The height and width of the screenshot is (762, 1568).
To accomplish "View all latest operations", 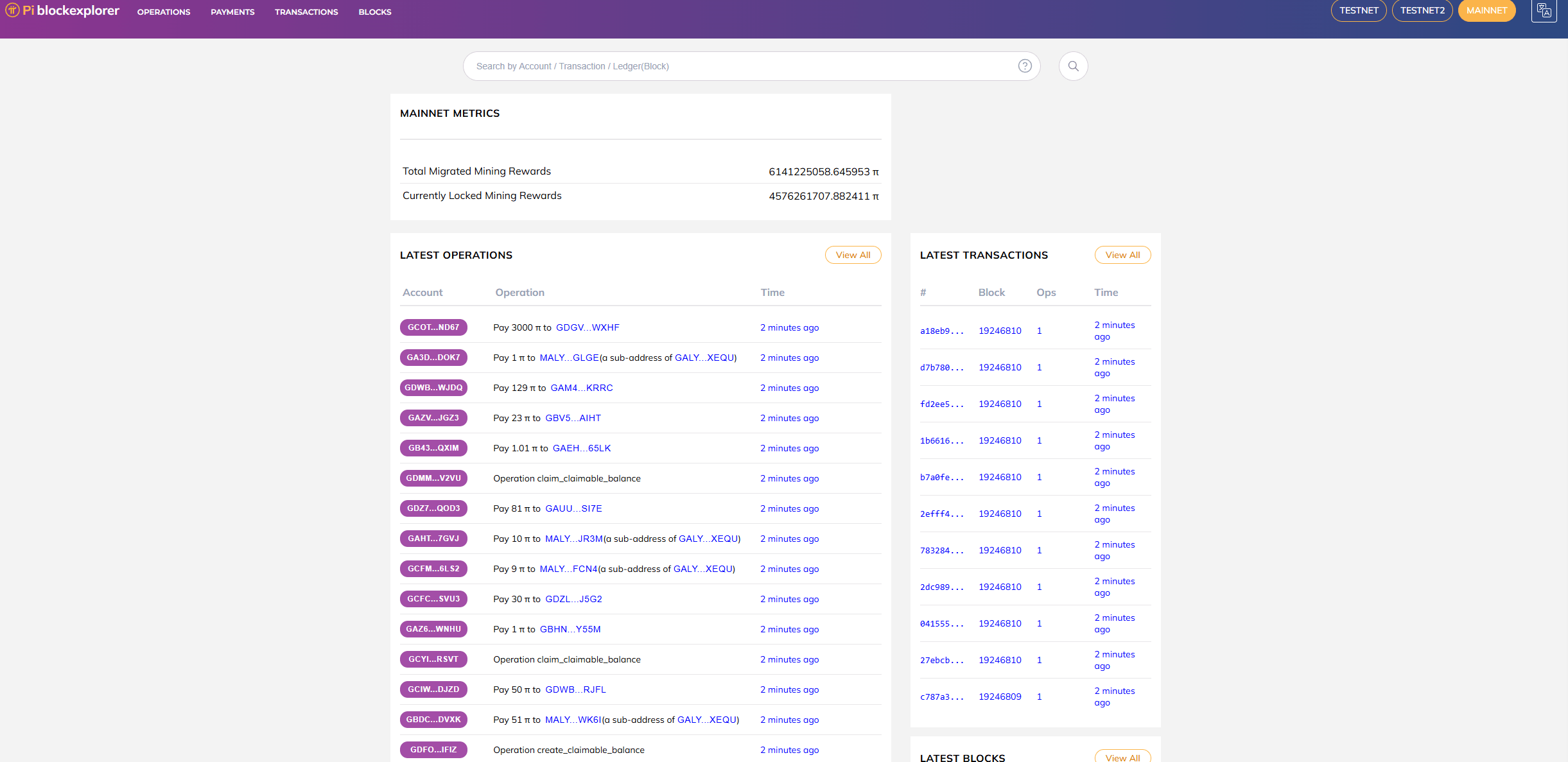I will (x=853, y=255).
